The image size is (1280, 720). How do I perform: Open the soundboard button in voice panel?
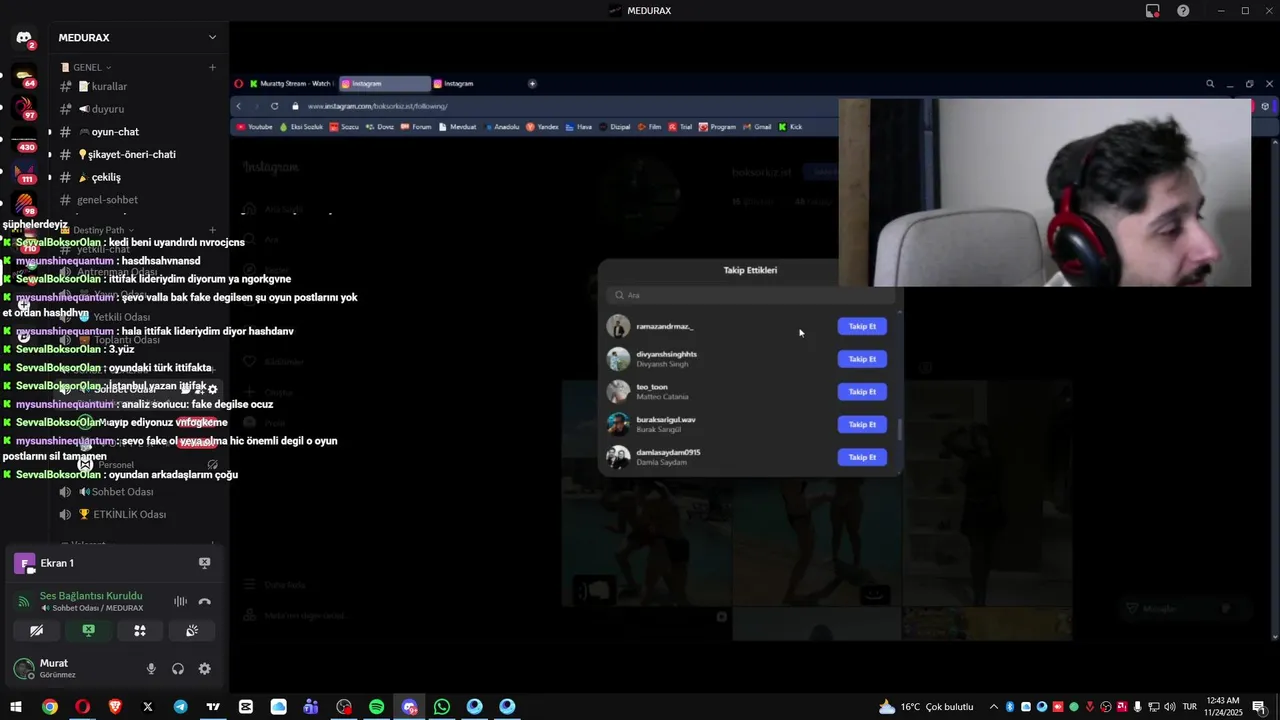tap(192, 631)
